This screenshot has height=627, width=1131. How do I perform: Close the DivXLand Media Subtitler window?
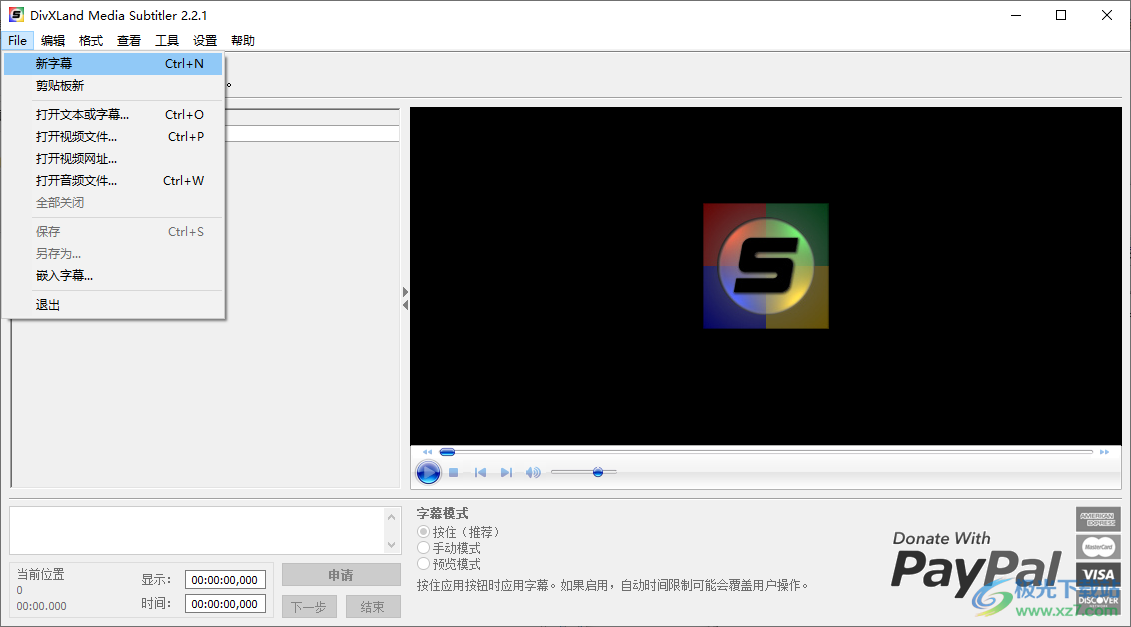pyautogui.click(x=1106, y=15)
